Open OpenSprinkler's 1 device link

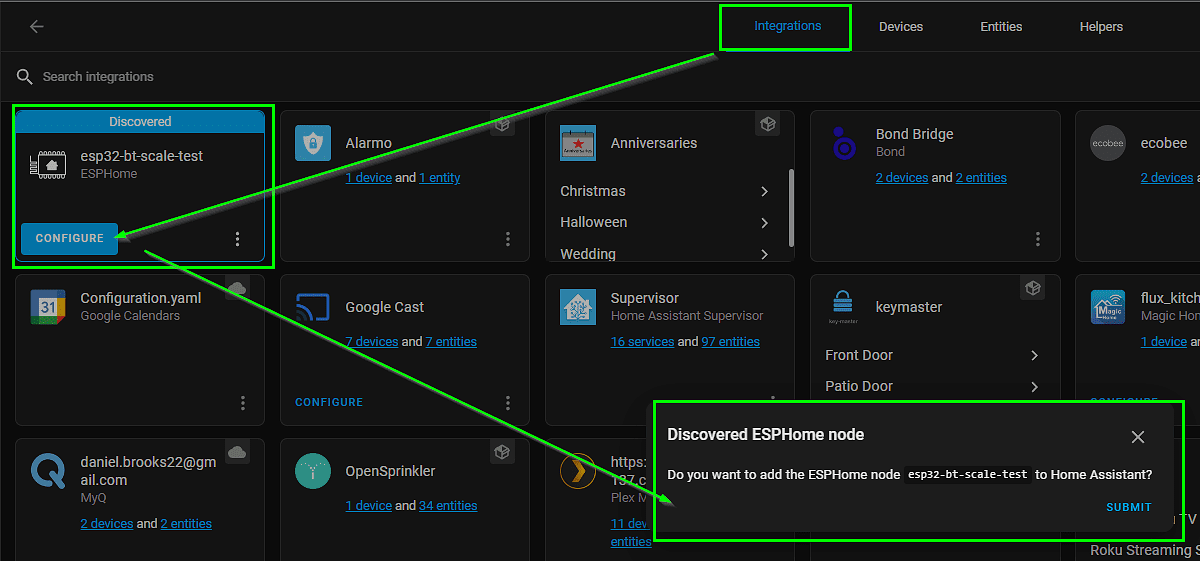[x=368, y=506]
